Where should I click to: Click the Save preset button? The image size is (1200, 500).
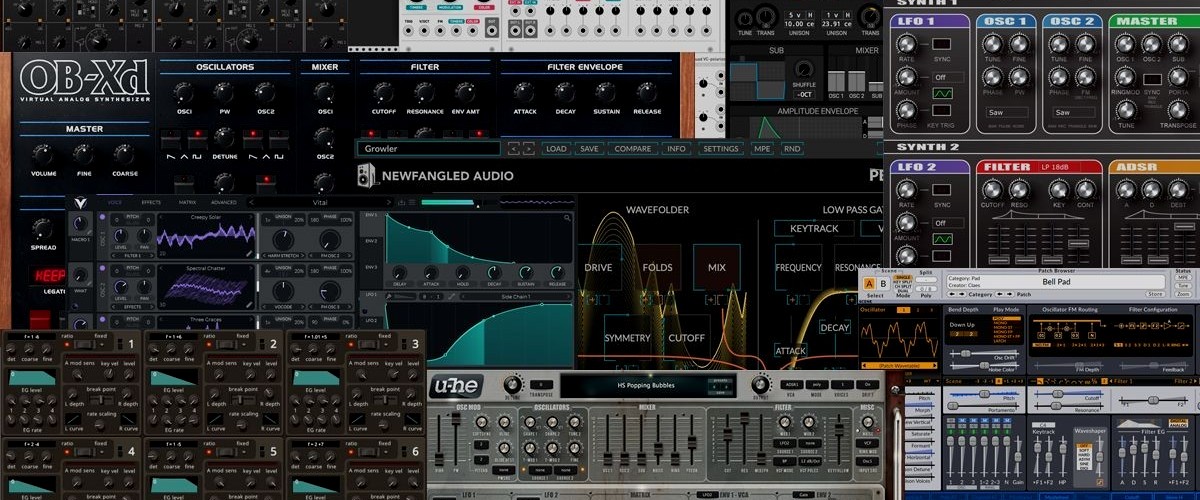pyautogui.click(x=589, y=149)
